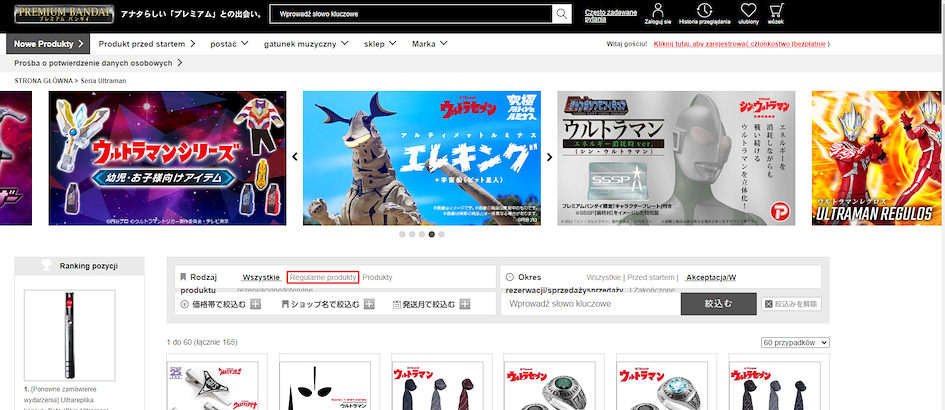The width and height of the screenshot is (945, 410).
Task: Open the postać dropdown menu
Action: (230, 43)
